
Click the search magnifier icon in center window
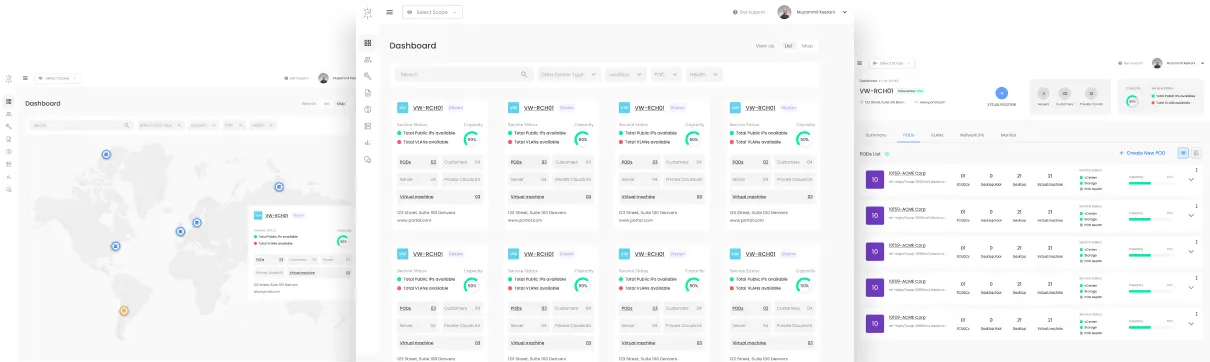(x=524, y=74)
